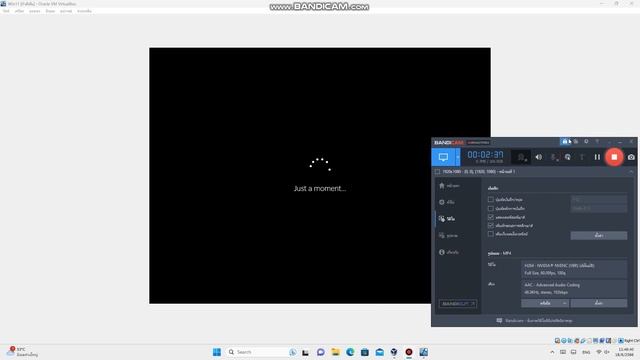Open the Mail app from the taskbar

coord(380,352)
